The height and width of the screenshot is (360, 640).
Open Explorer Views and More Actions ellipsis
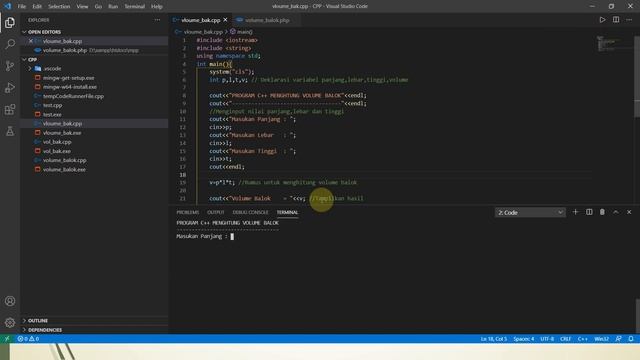(157, 20)
